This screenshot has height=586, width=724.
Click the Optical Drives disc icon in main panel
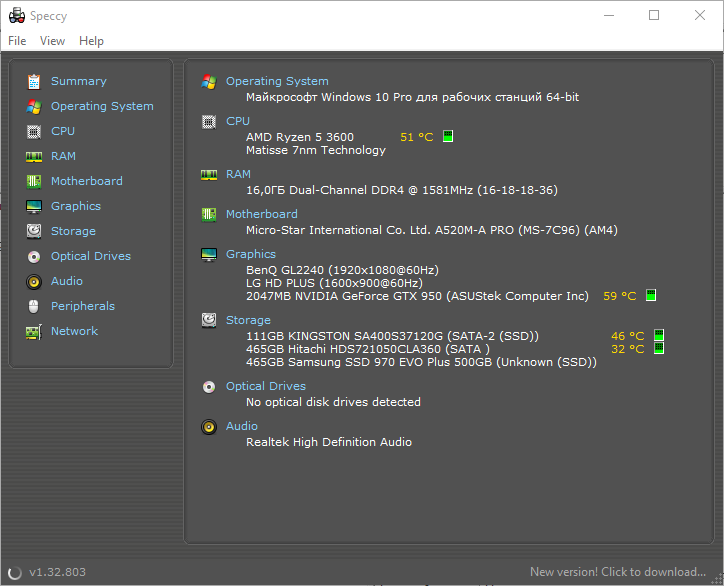click(209, 387)
